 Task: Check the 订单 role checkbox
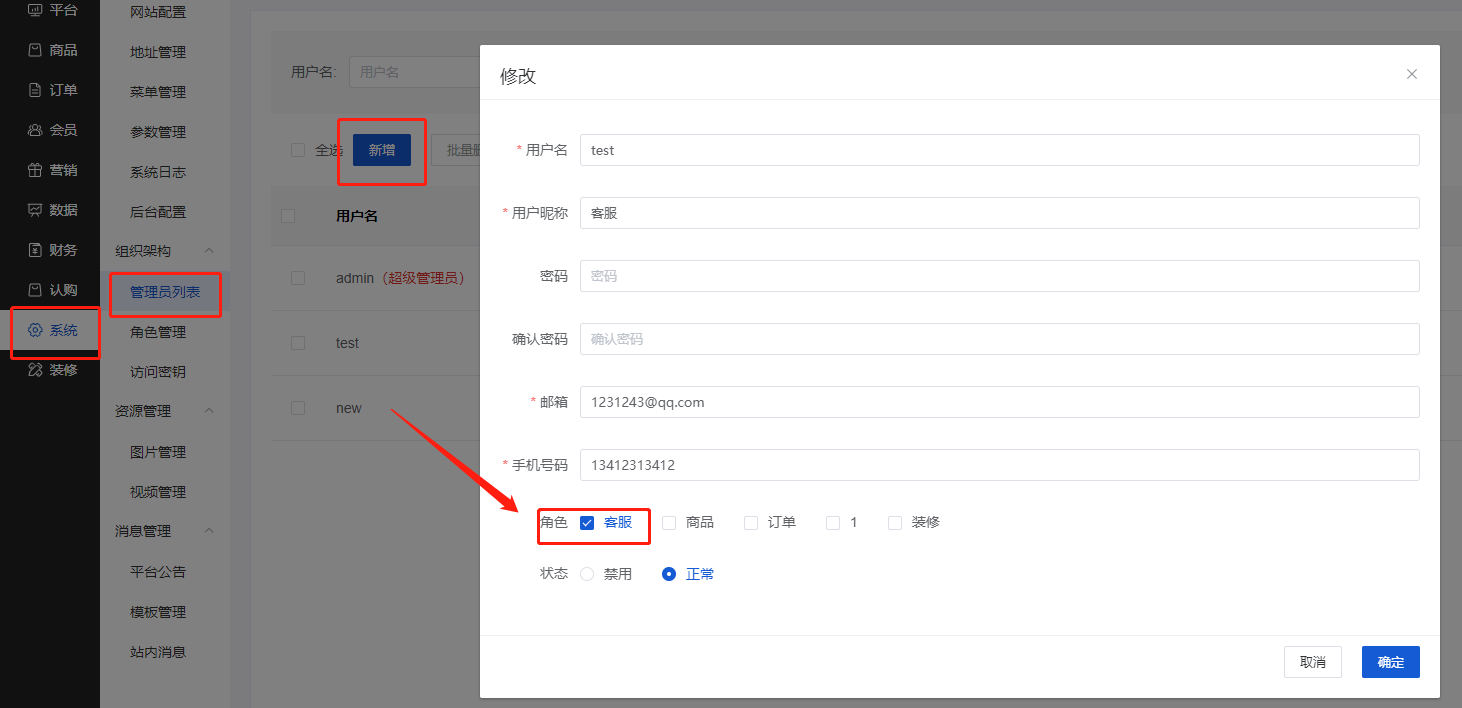coord(751,522)
